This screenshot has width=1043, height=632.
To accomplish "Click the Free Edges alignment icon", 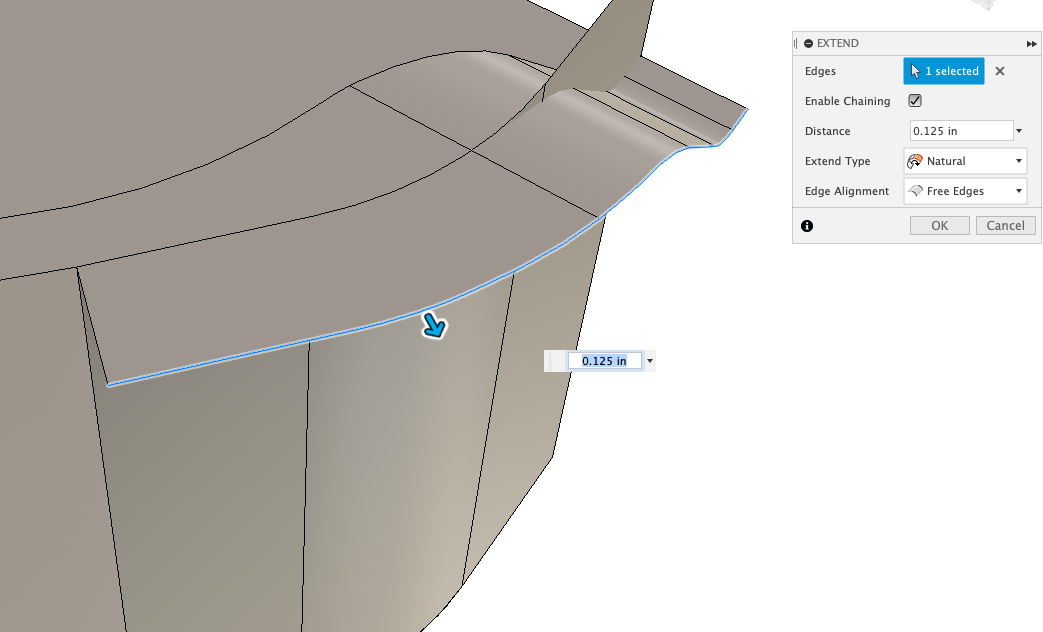I will (x=915, y=190).
